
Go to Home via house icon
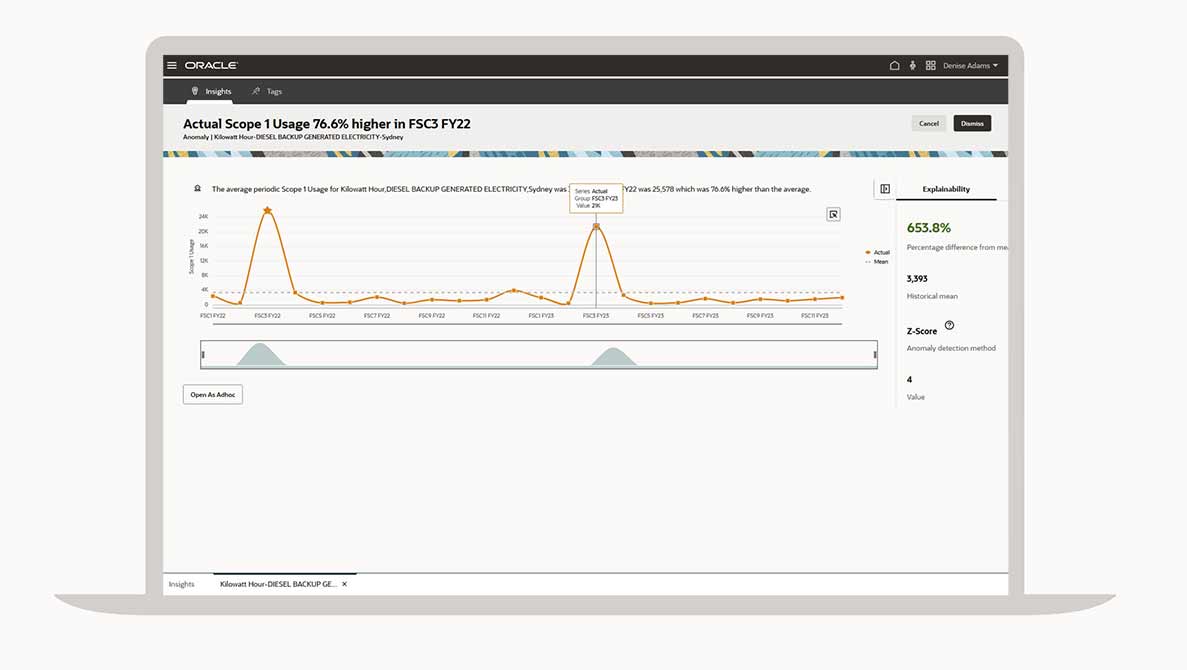pyautogui.click(x=894, y=66)
